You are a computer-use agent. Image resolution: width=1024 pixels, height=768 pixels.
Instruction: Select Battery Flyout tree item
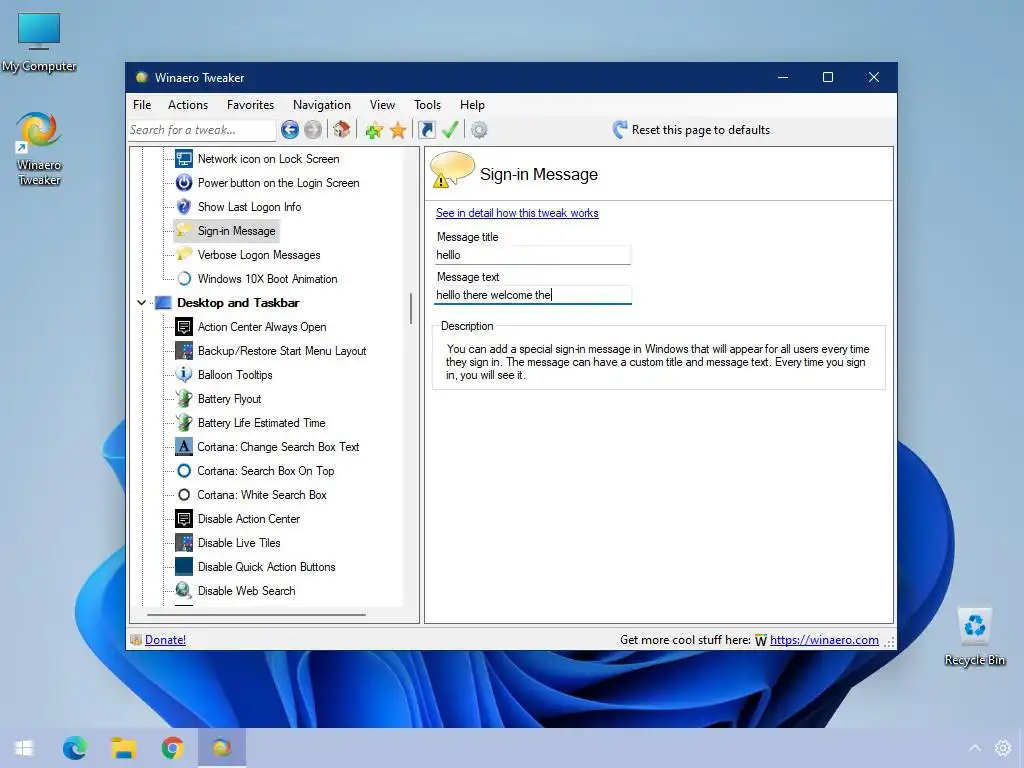pyautogui.click(x=229, y=399)
